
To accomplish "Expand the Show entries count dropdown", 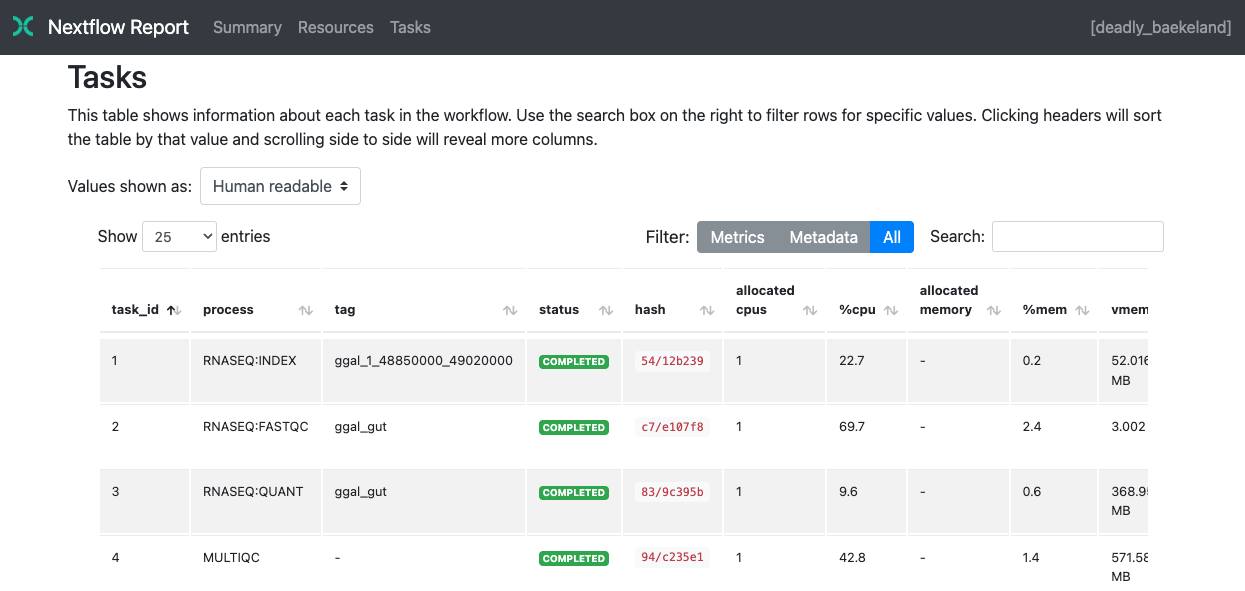I will click(x=179, y=237).
